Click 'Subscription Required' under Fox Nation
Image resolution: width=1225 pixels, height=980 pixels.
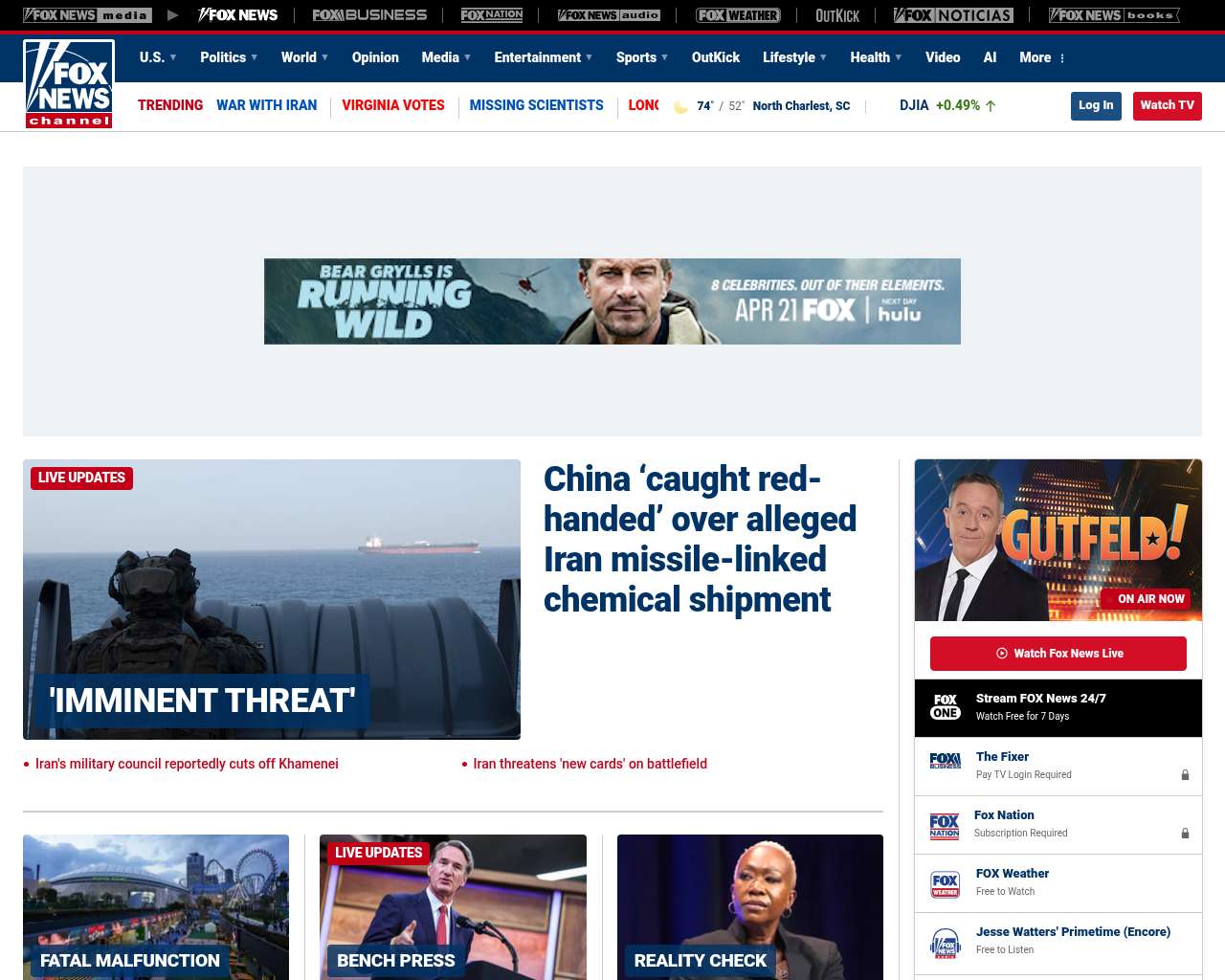coord(1020,833)
